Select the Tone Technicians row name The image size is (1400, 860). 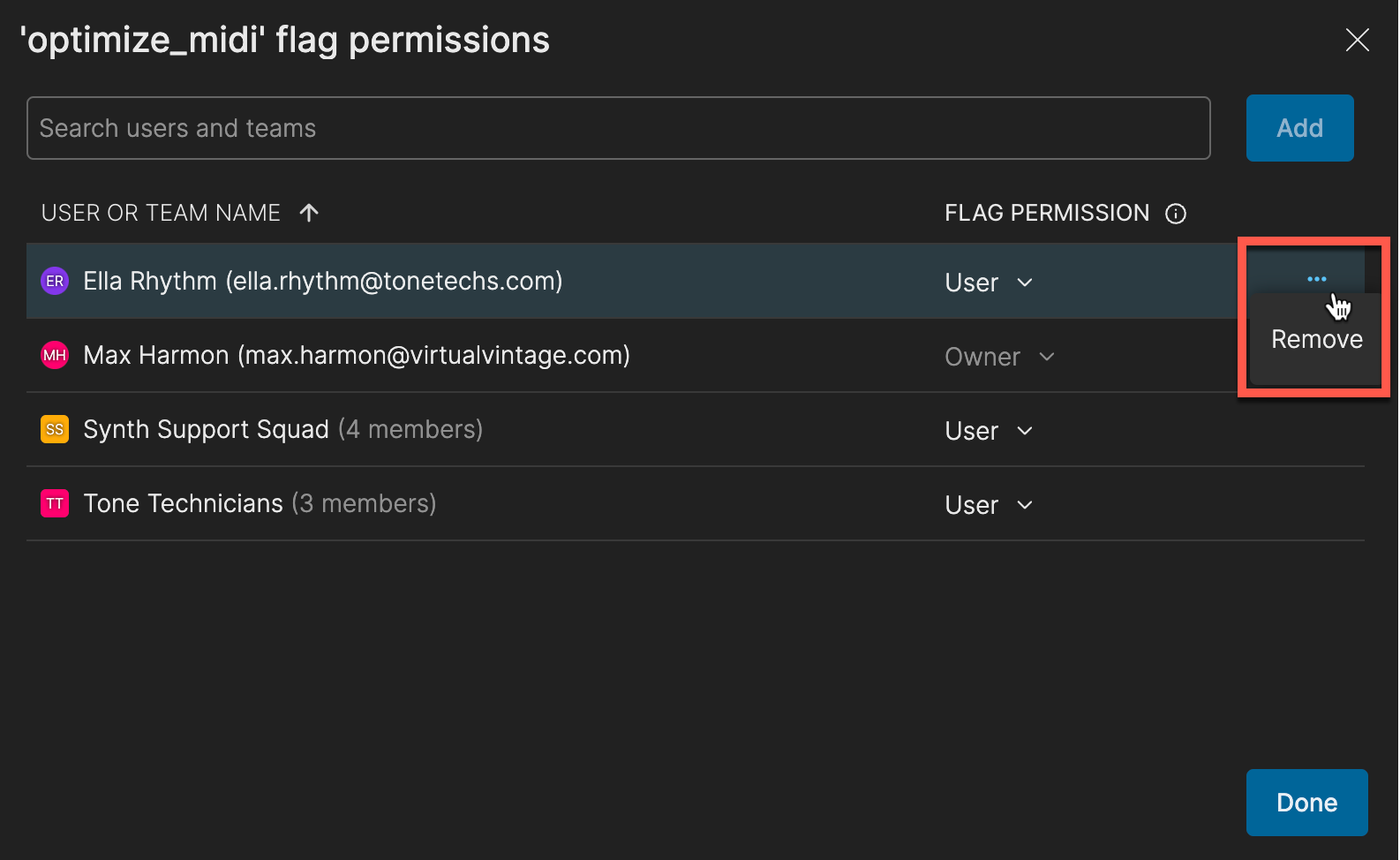click(183, 503)
